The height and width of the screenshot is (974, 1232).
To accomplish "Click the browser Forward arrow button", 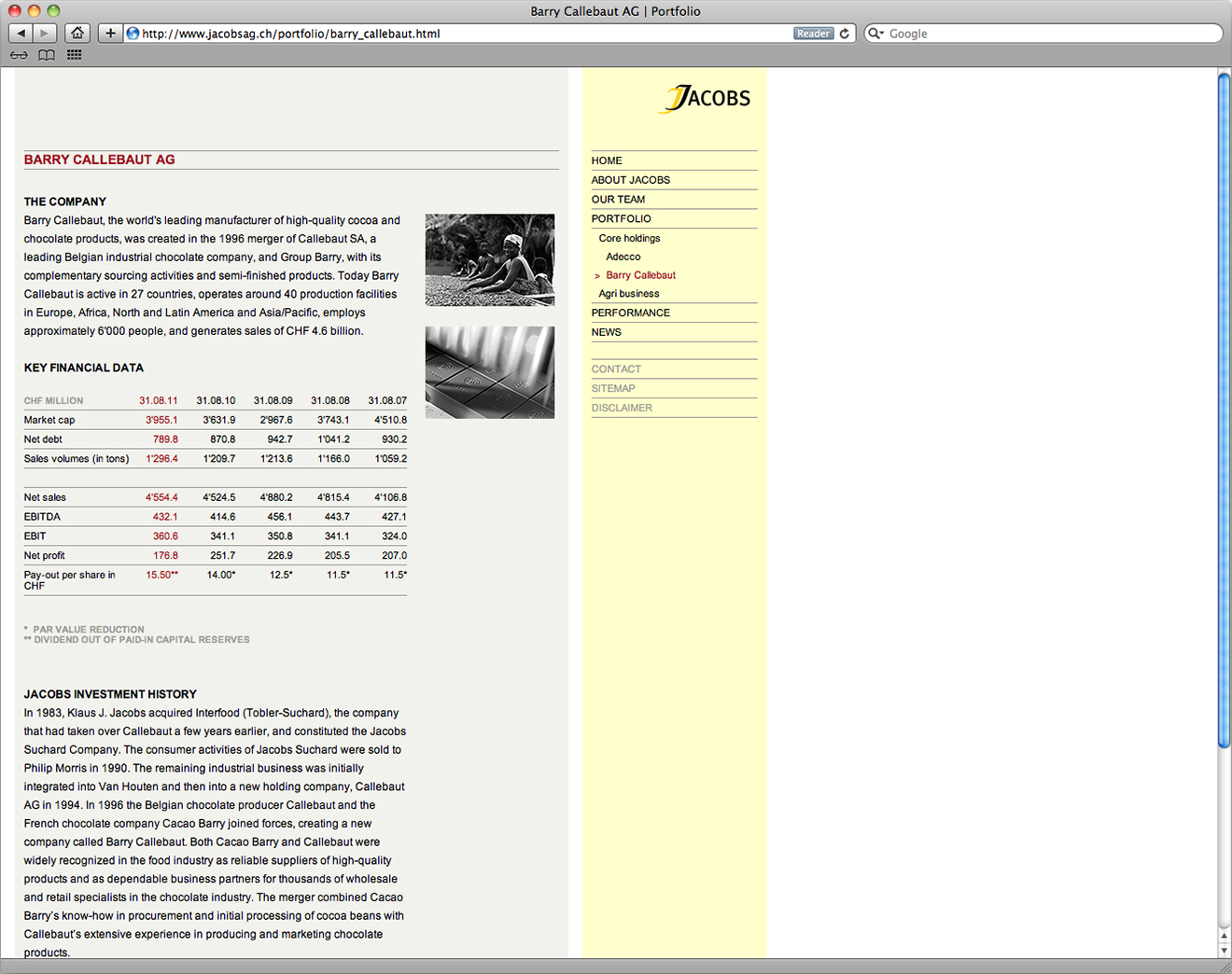I will point(45,34).
